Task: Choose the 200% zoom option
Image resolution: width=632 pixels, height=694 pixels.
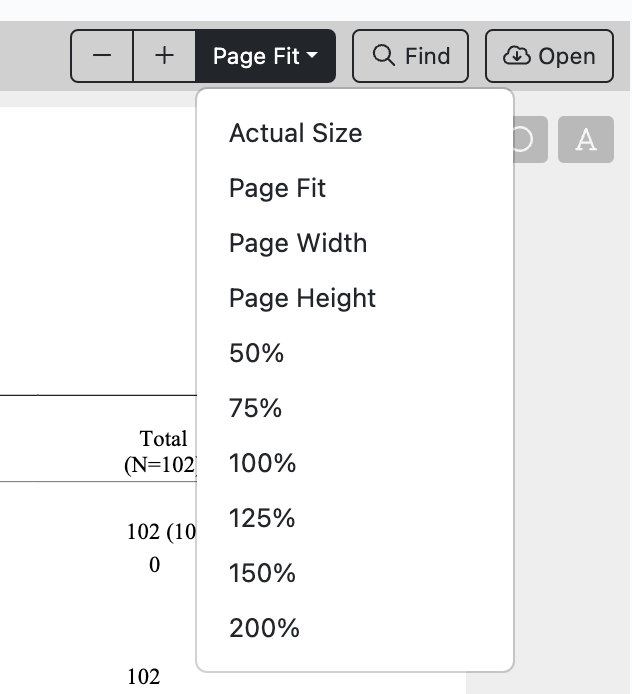Action: point(265,628)
